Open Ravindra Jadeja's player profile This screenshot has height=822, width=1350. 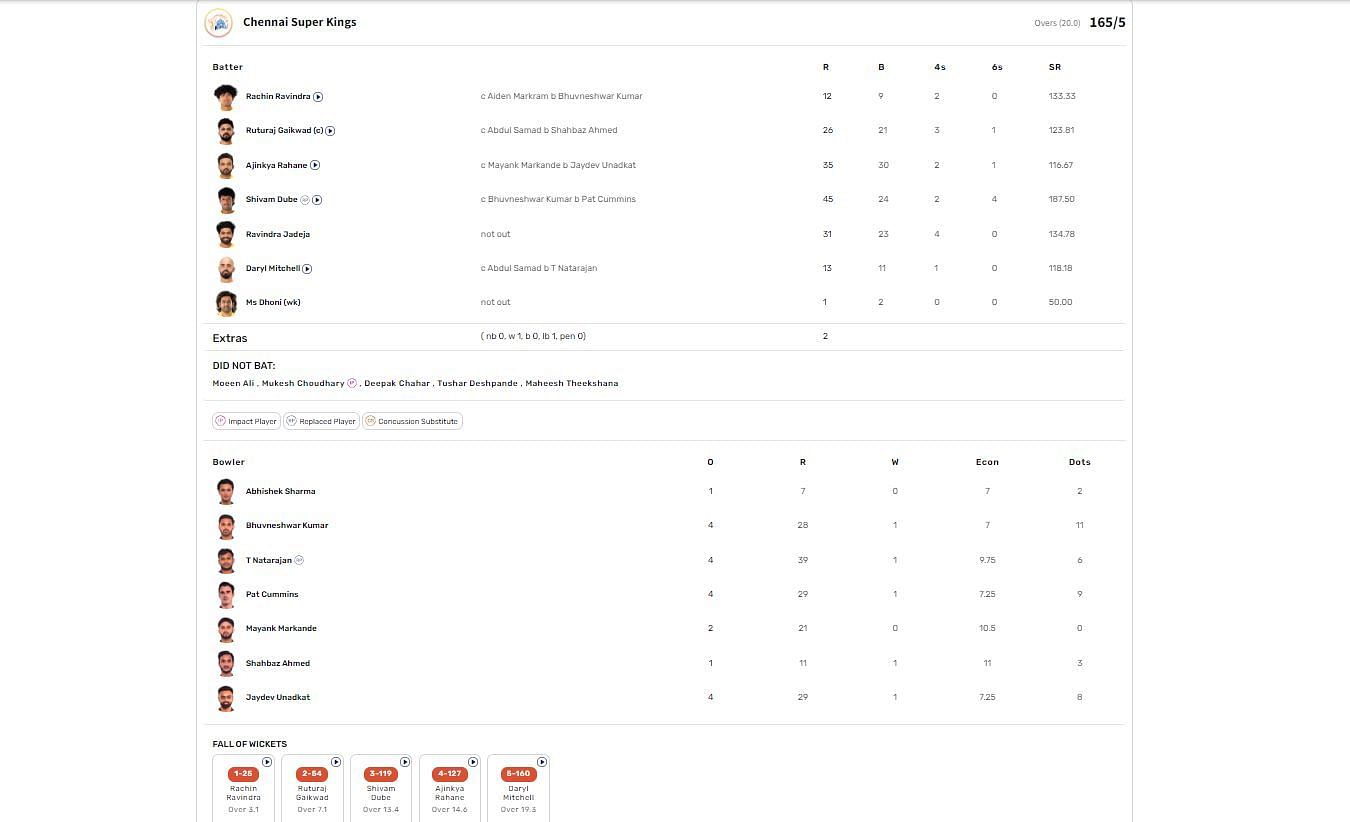pyautogui.click(x=278, y=234)
